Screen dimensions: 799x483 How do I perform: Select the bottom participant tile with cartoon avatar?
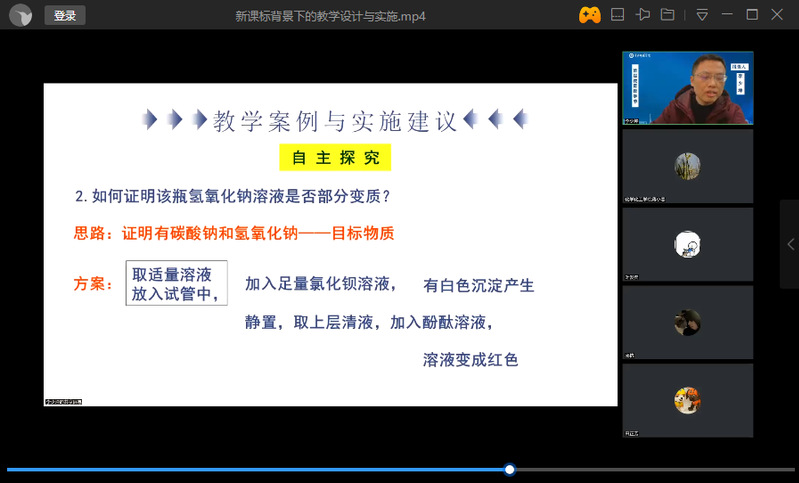click(687, 400)
